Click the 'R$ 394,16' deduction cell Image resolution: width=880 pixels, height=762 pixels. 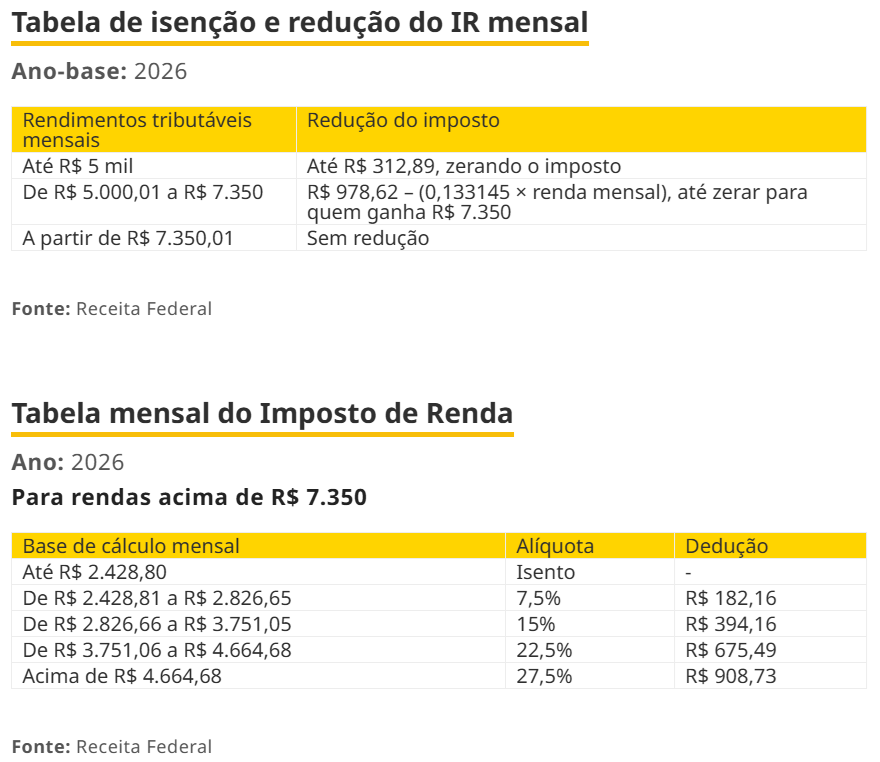click(x=731, y=624)
